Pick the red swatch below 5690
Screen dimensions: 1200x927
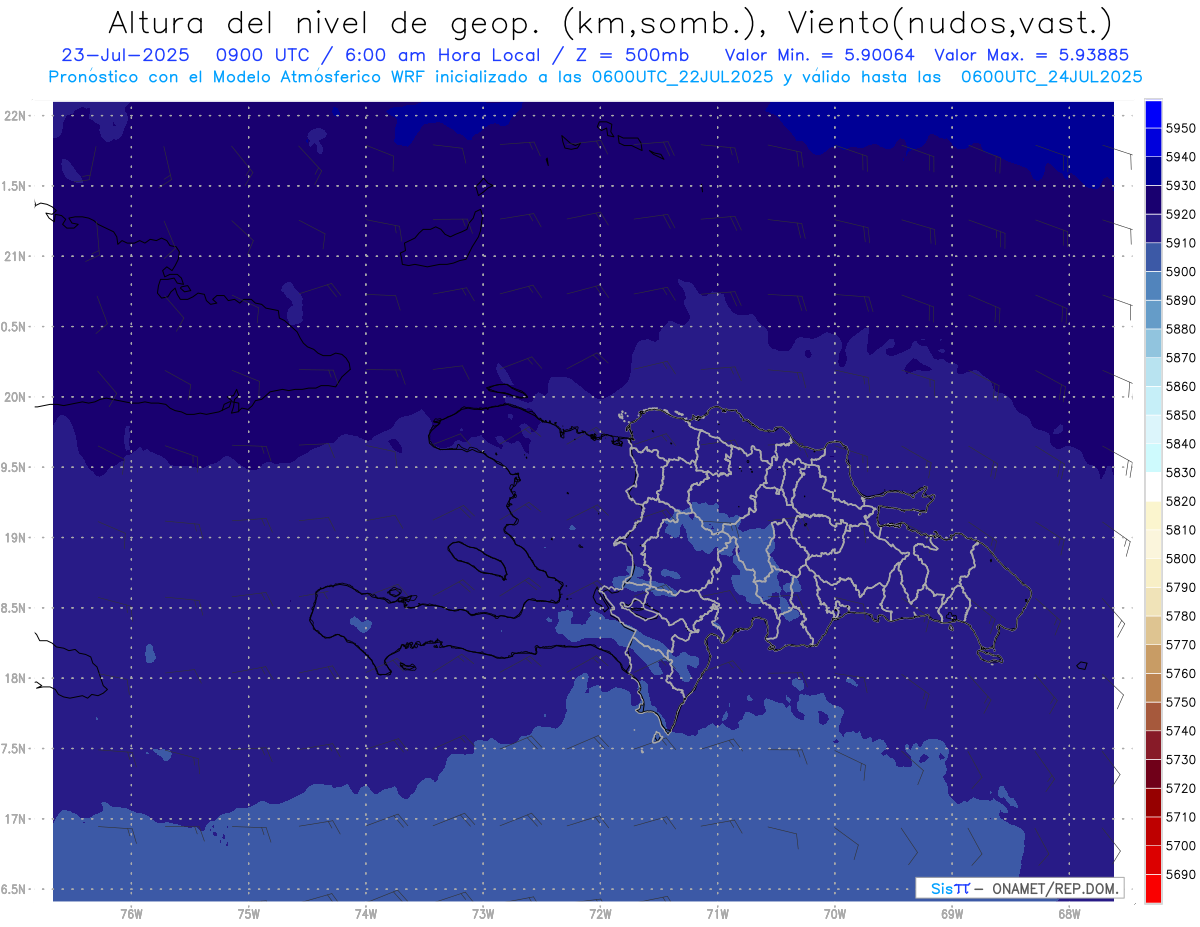(x=1153, y=888)
